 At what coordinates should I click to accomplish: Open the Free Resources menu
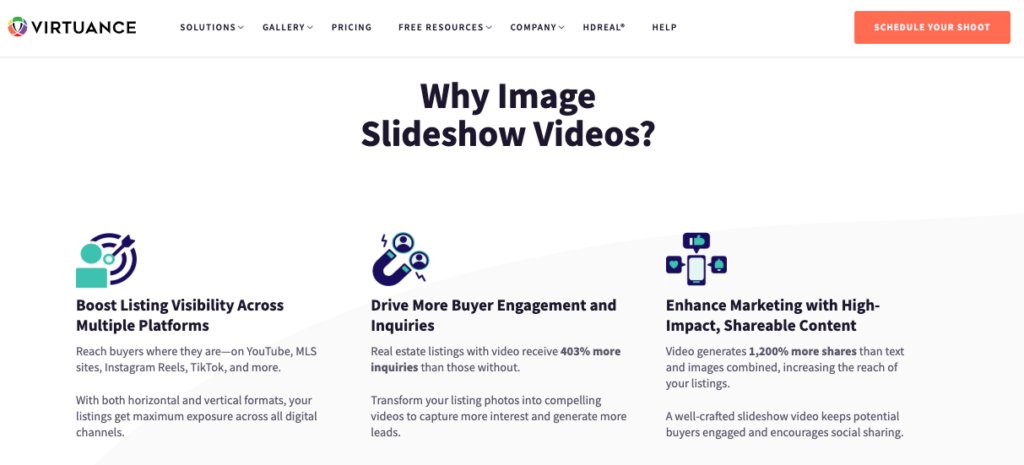(441, 27)
